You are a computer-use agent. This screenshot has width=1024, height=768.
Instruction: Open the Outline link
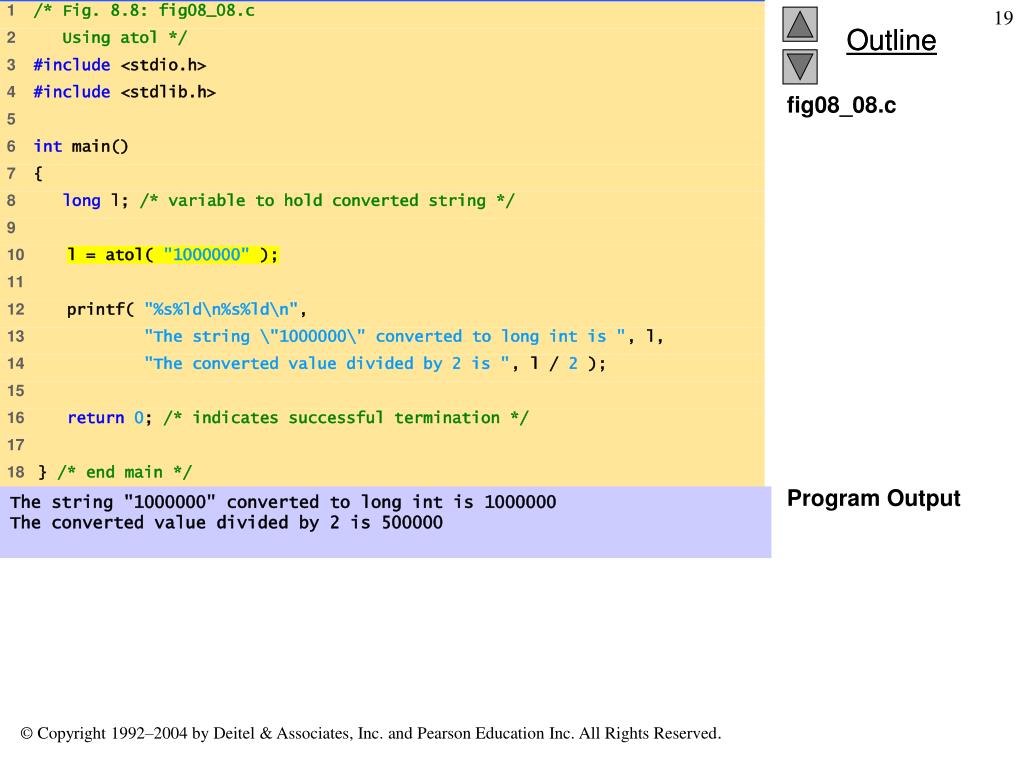click(x=891, y=40)
